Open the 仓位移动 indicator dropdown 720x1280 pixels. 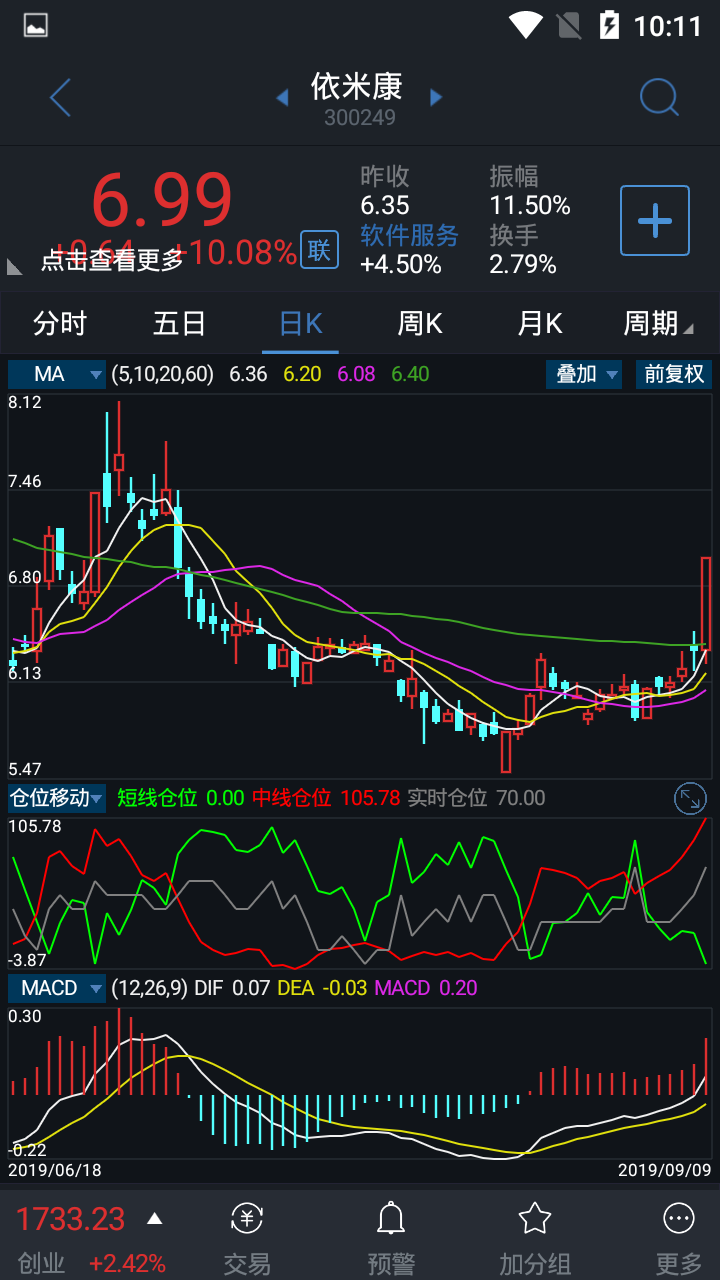57,798
